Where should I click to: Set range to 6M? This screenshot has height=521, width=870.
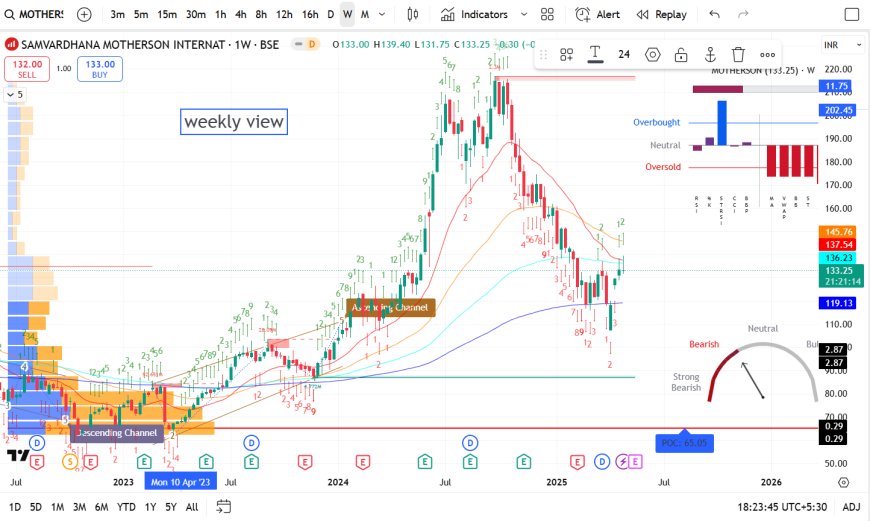pyautogui.click(x=102, y=507)
